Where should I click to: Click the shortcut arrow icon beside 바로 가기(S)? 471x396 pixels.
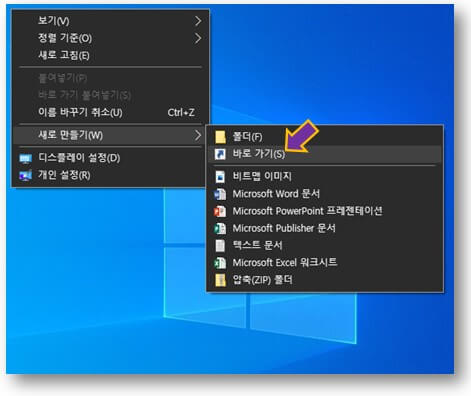click(220, 154)
